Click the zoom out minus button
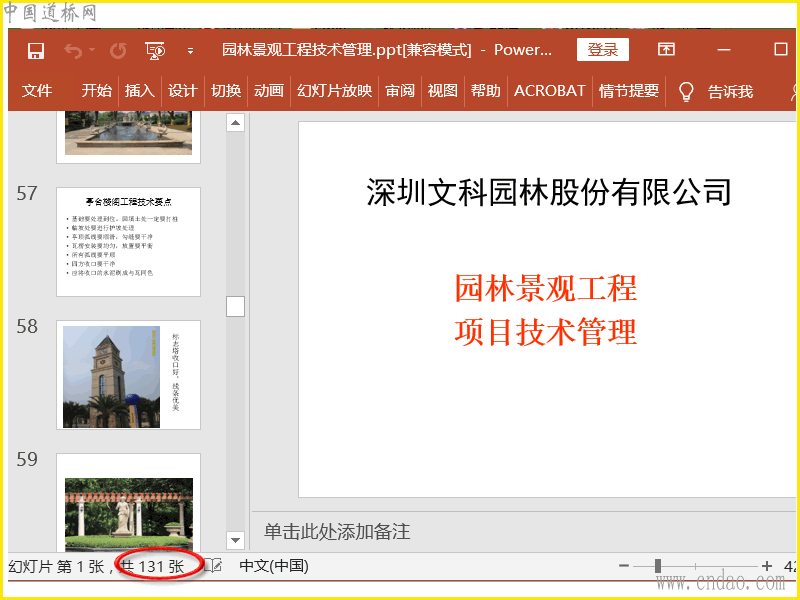800x600 pixels. coord(623,565)
